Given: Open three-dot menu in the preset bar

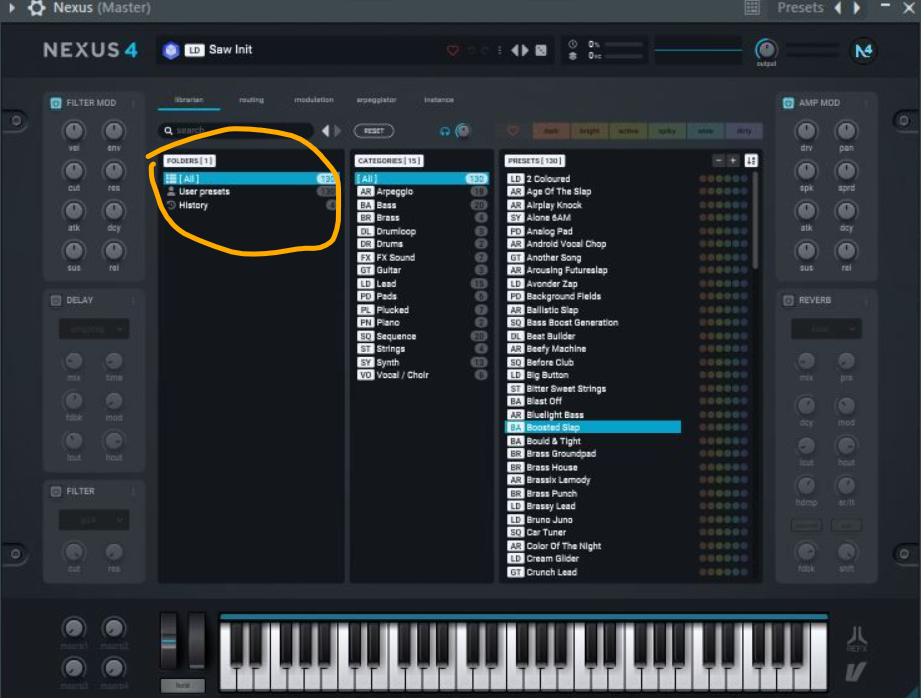Looking at the screenshot, I should pos(499,51).
